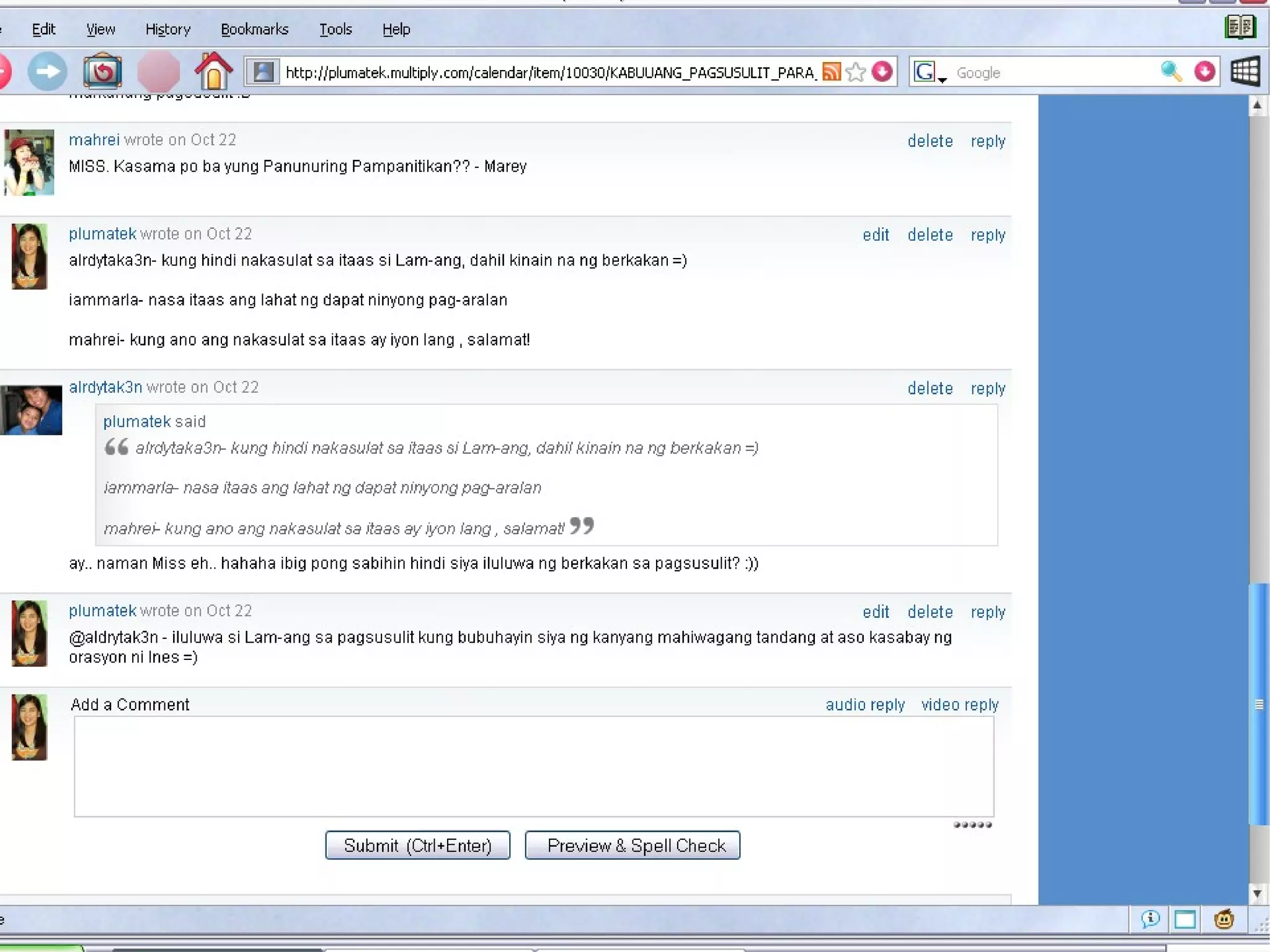Click the Forward navigation arrow
Viewport: 1270px width, 952px height.
coord(47,72)
